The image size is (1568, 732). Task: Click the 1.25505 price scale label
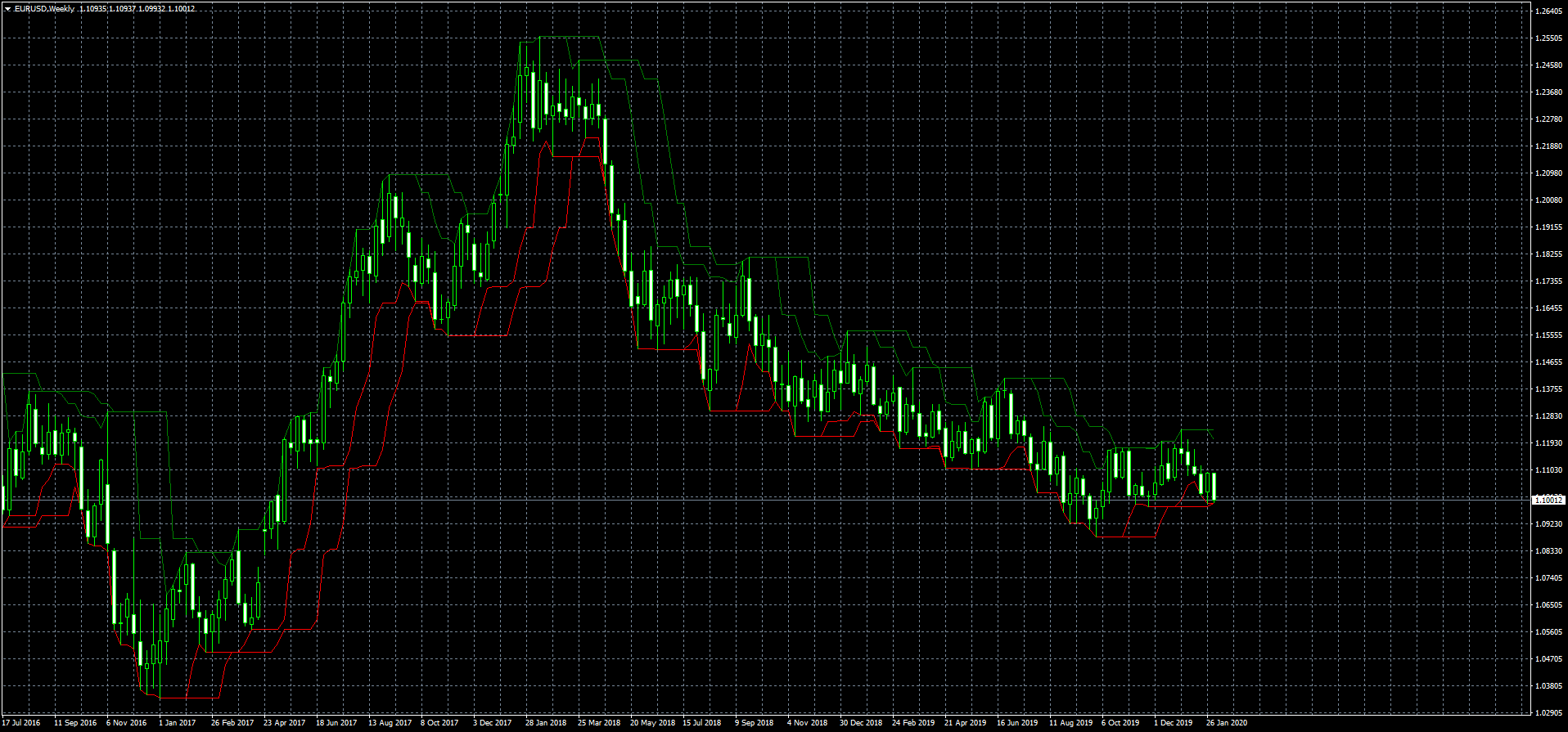(x=1549, y=38)
